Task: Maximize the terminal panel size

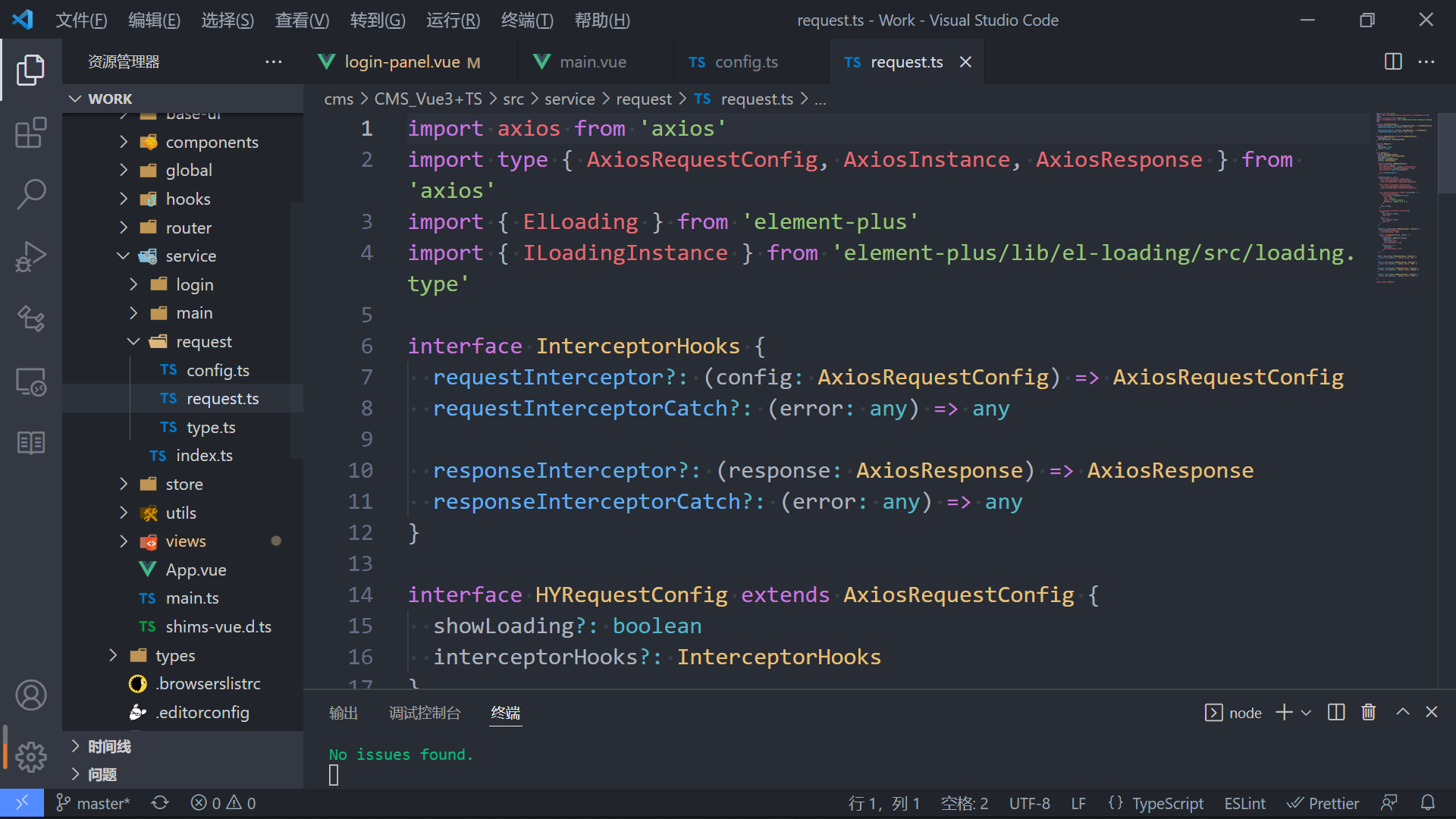Action: coord(1402,712)
